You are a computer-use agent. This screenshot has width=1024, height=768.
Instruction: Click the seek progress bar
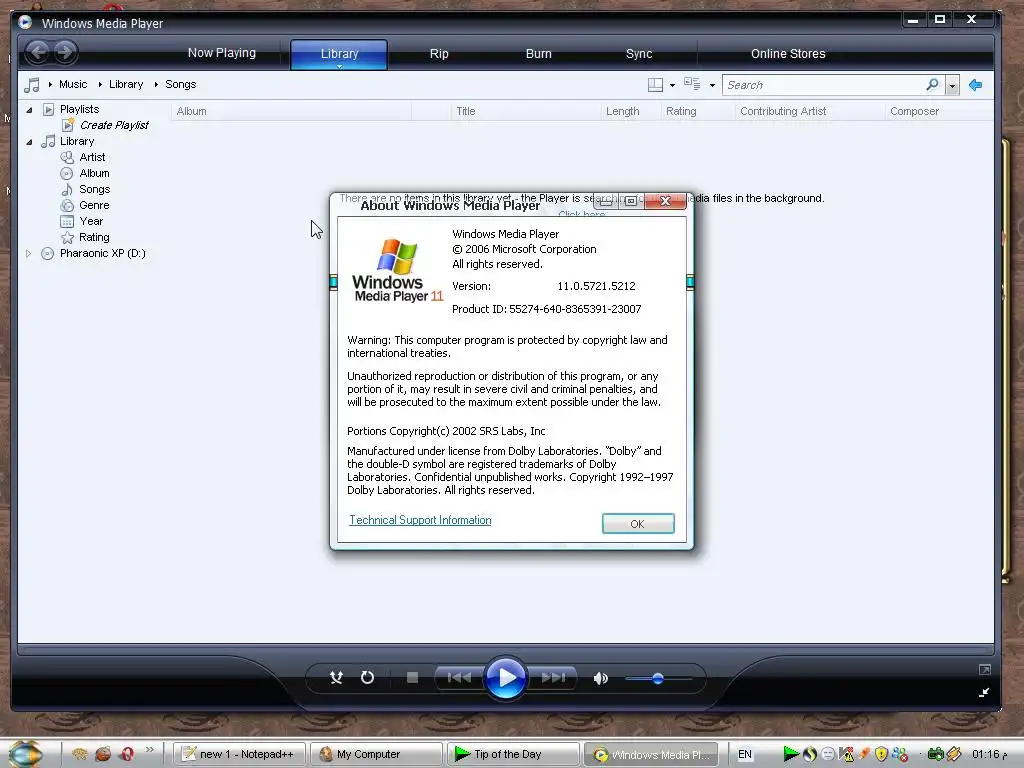coord(505,650)
